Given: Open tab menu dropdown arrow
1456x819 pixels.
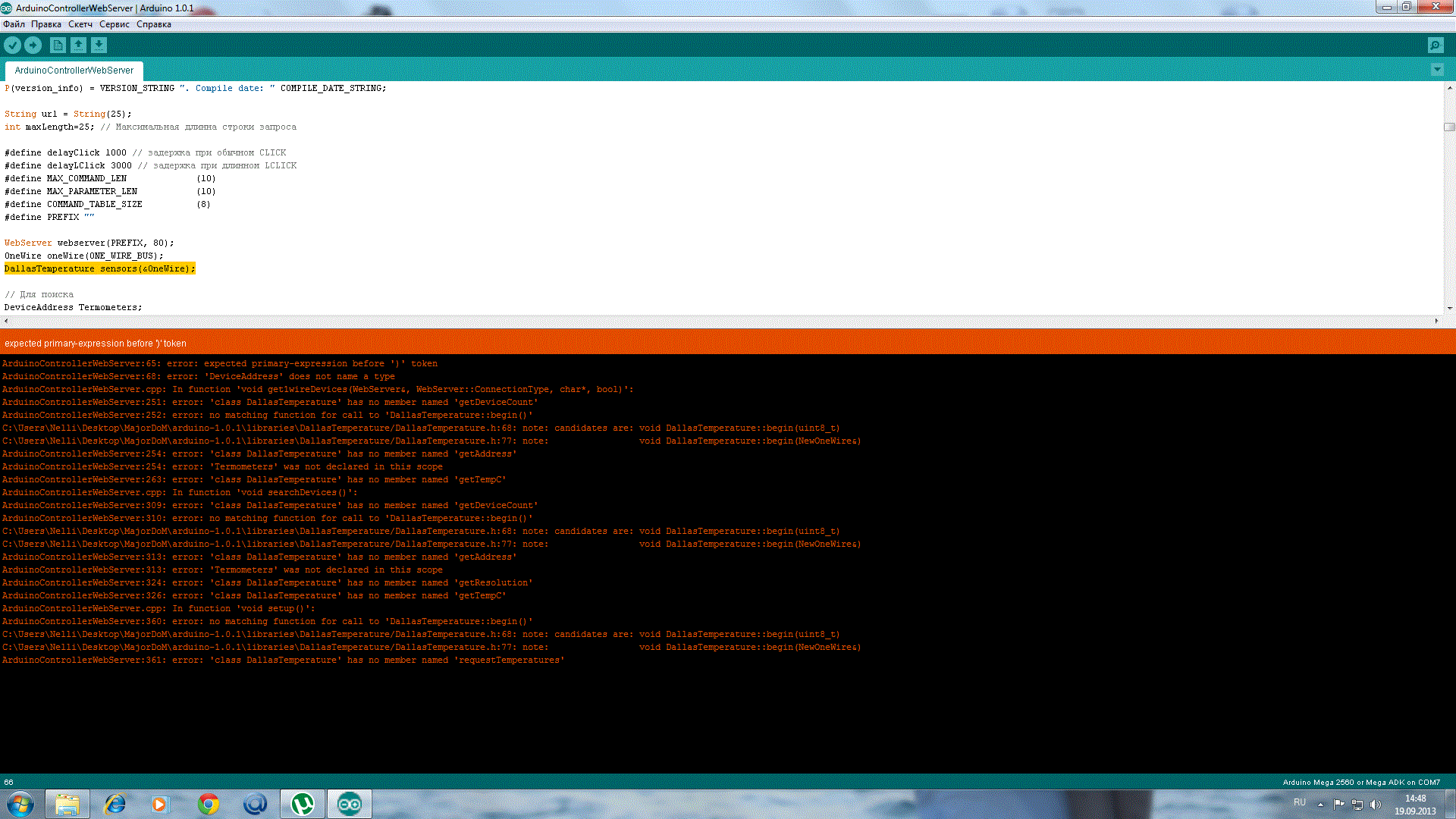Looking at the screenshot, I should tap(1436, 70).
